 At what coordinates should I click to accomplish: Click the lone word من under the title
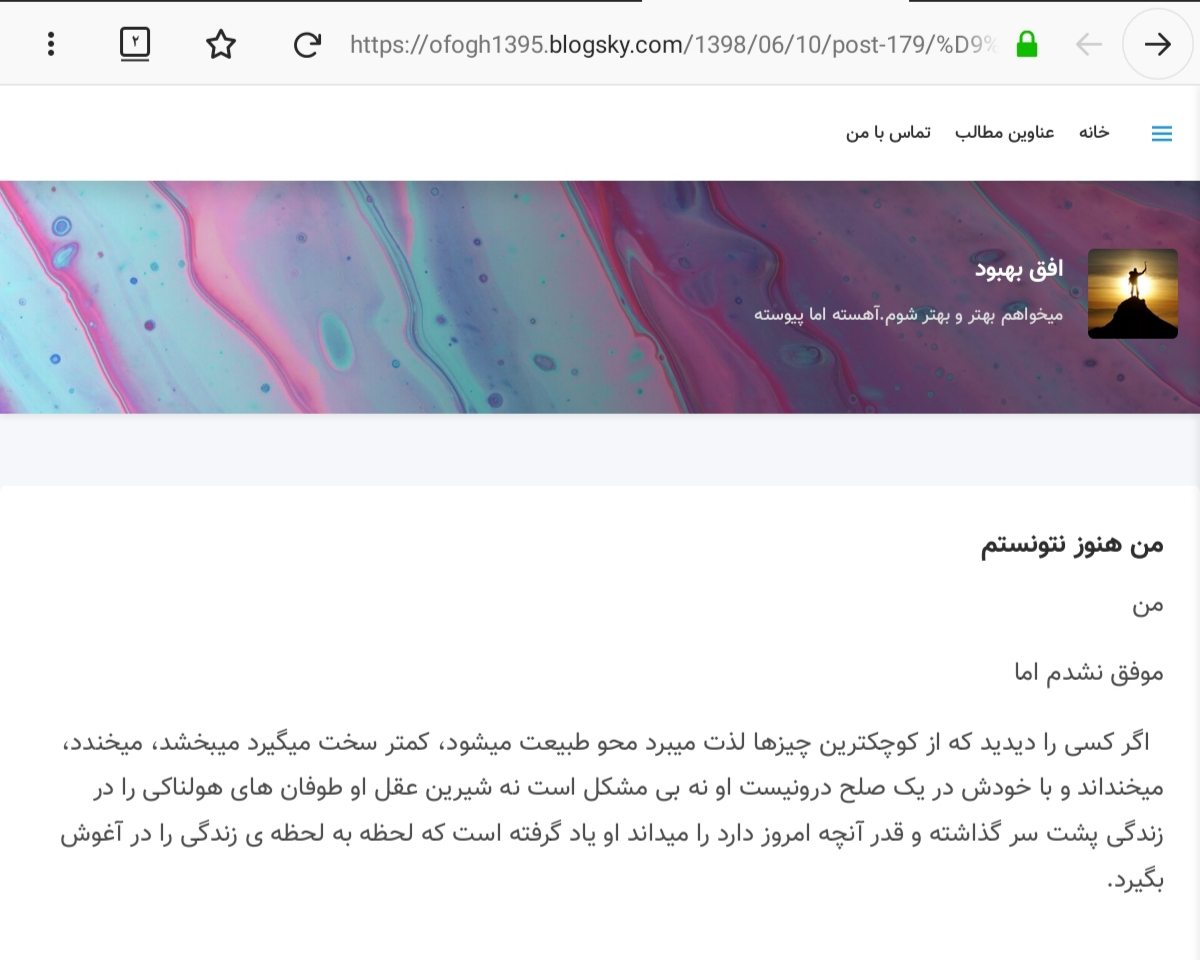click(x=1148, y=605)
